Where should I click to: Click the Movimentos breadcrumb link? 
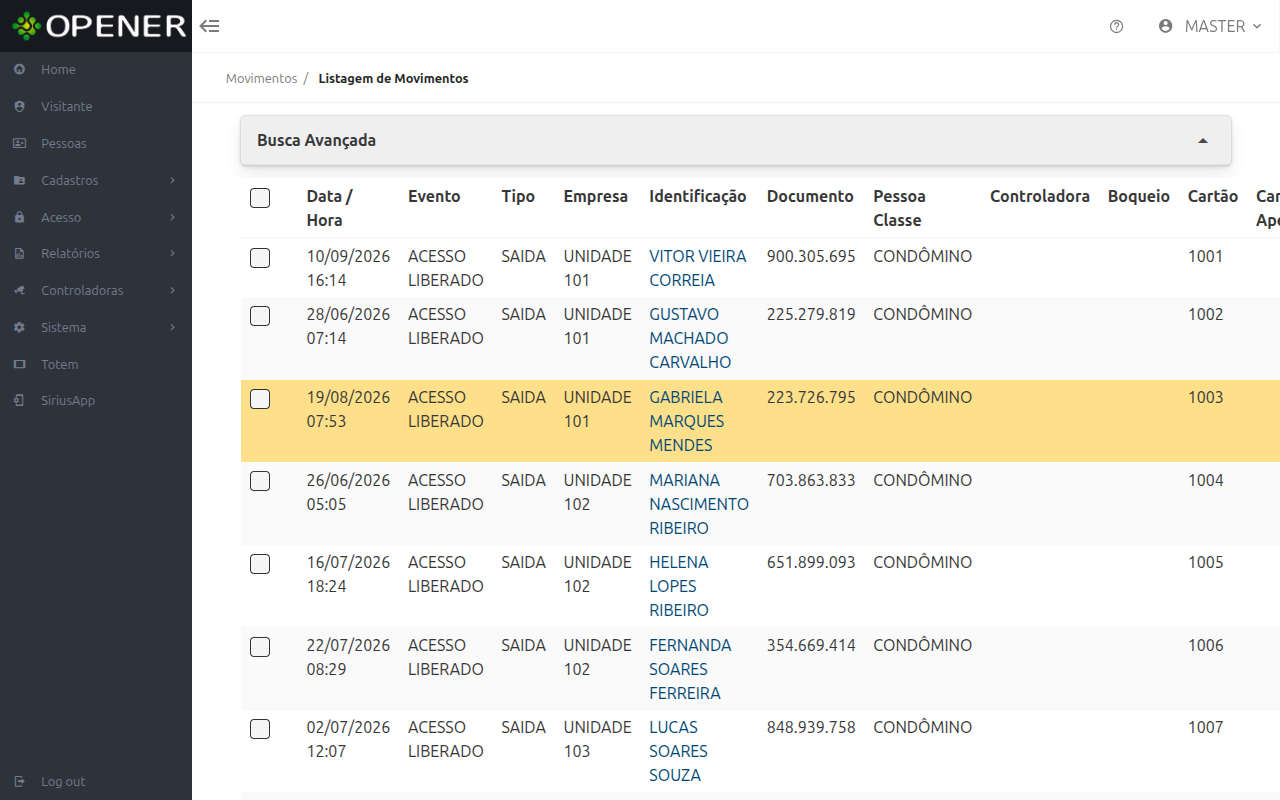pyautogui.click(x=261, y=78)
